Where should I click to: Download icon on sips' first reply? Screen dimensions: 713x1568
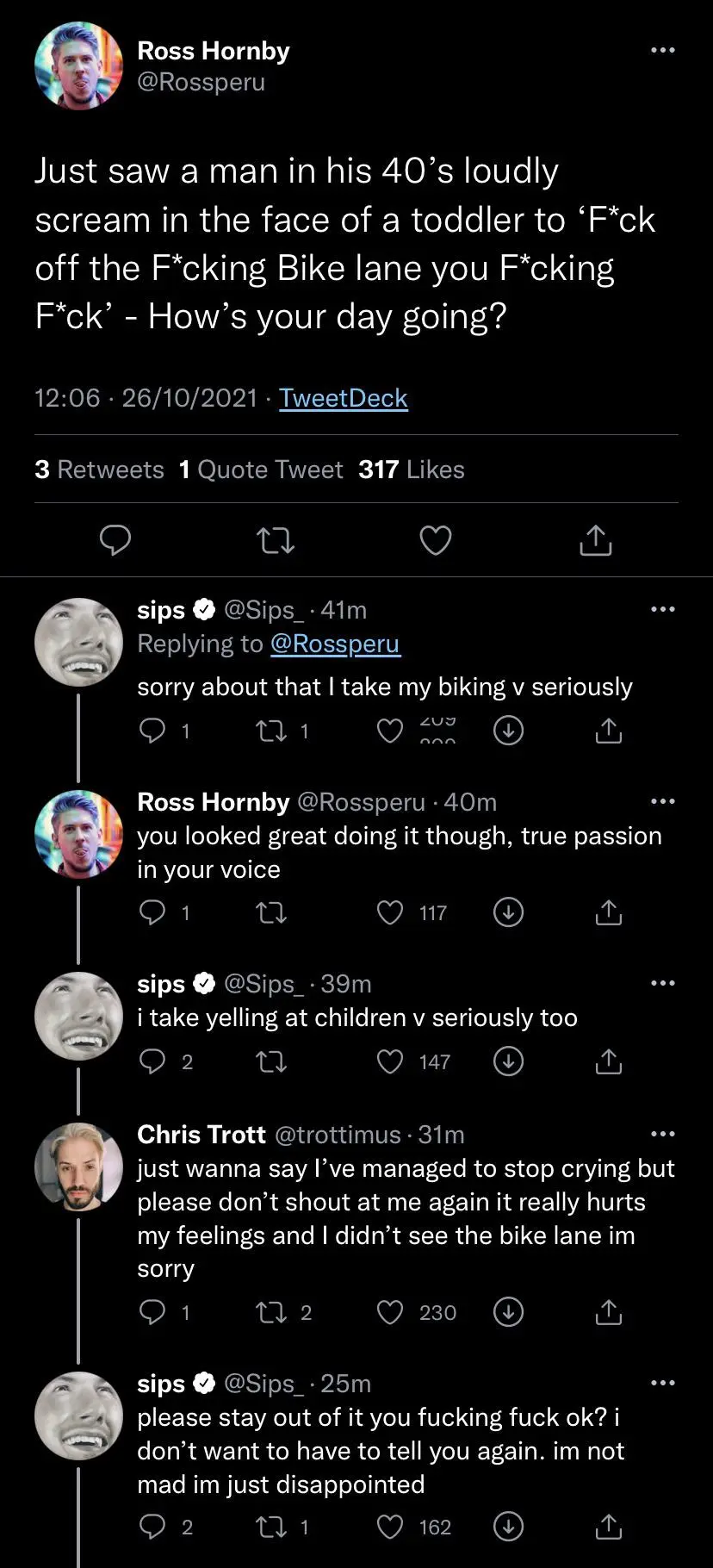[x=509, y=731]
